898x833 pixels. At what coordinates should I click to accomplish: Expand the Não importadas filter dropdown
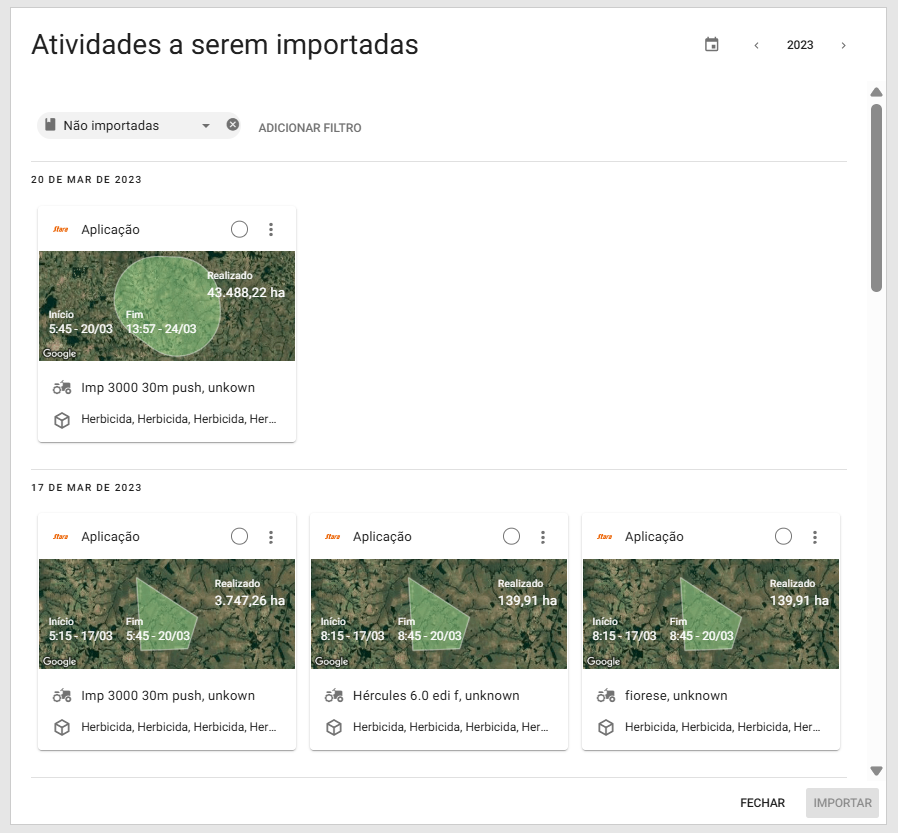[205, 126]
